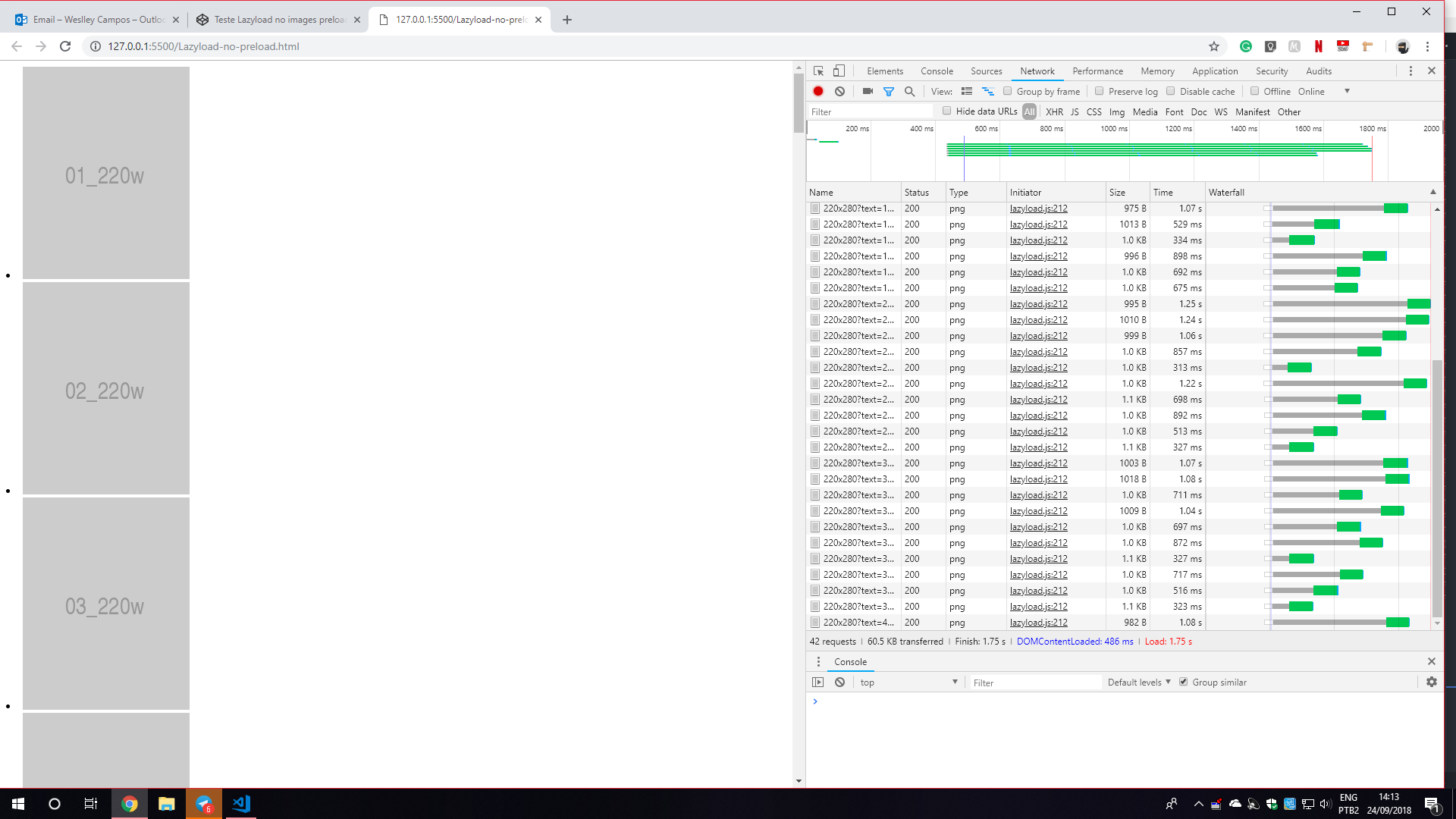This screenshot has height=819, width=1456.
Task: Stop recording network log
Action: pos(818,91)
